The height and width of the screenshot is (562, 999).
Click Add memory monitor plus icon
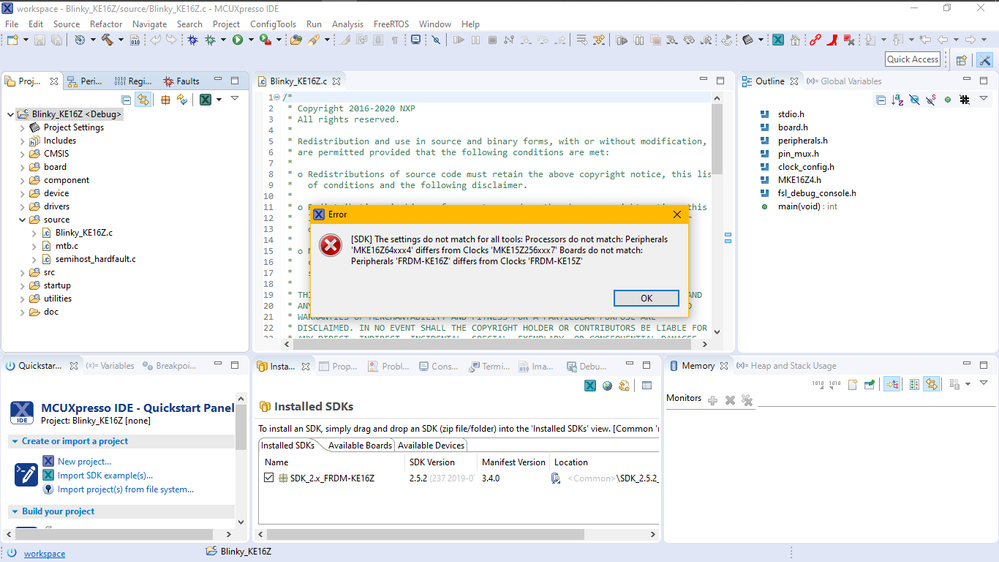[713, 400]
